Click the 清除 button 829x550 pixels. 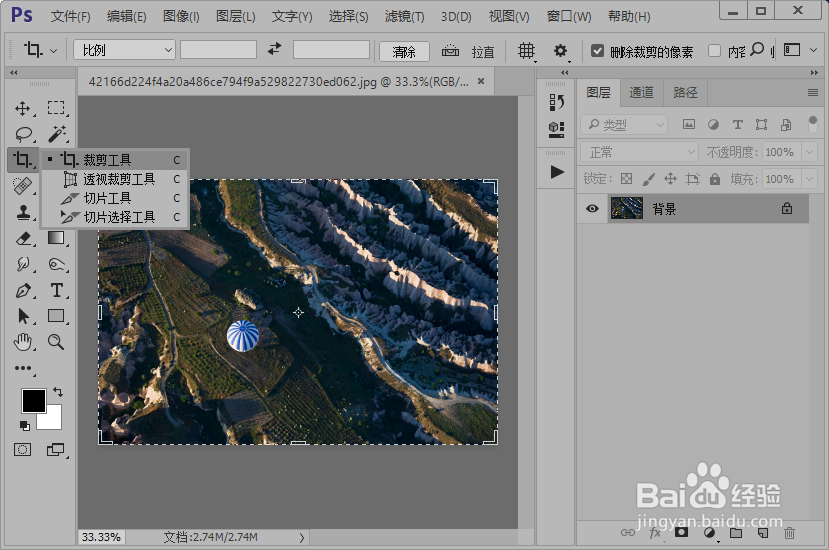pos(404,51)
